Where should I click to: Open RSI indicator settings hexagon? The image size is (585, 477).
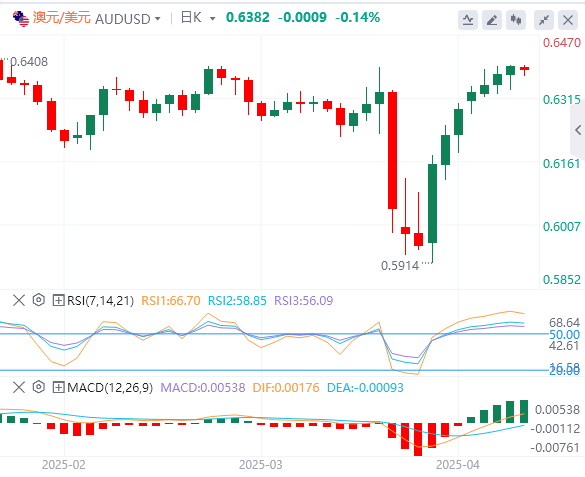coord(38,300)
